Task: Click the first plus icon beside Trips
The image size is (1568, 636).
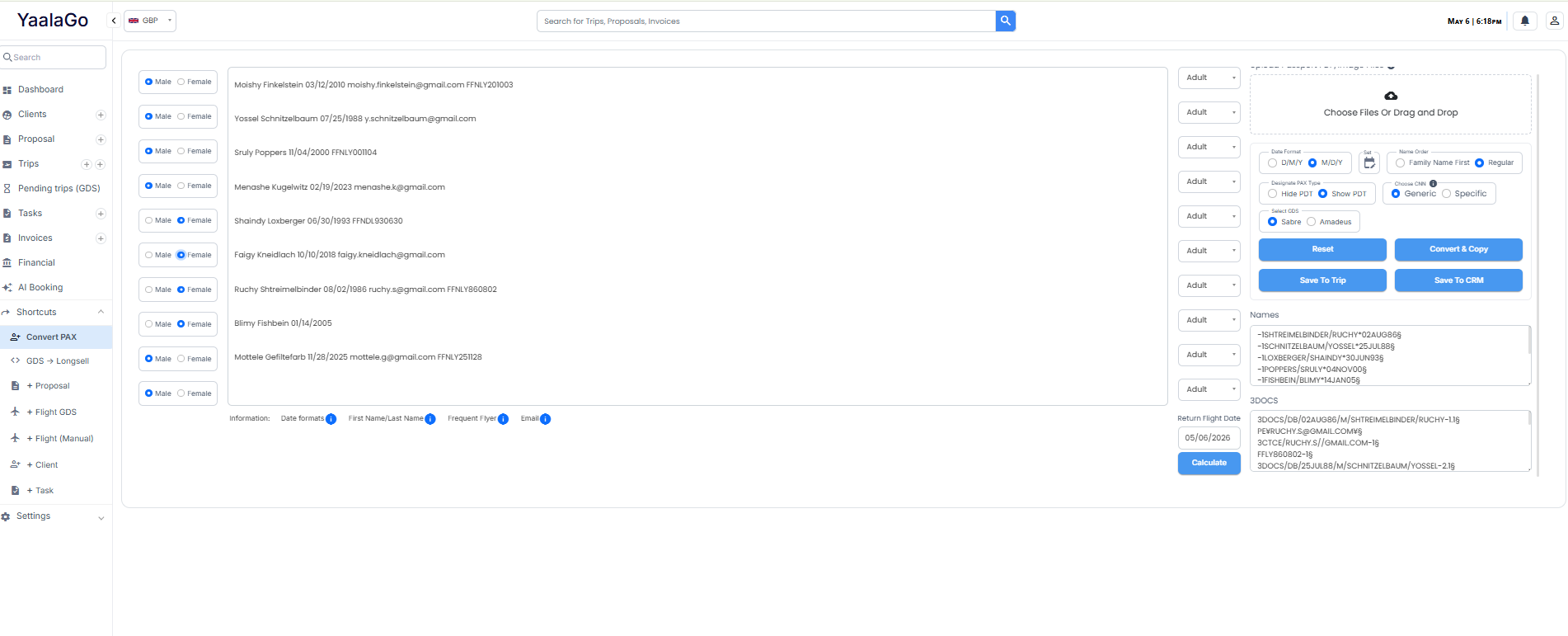Action: coord(87,164)
